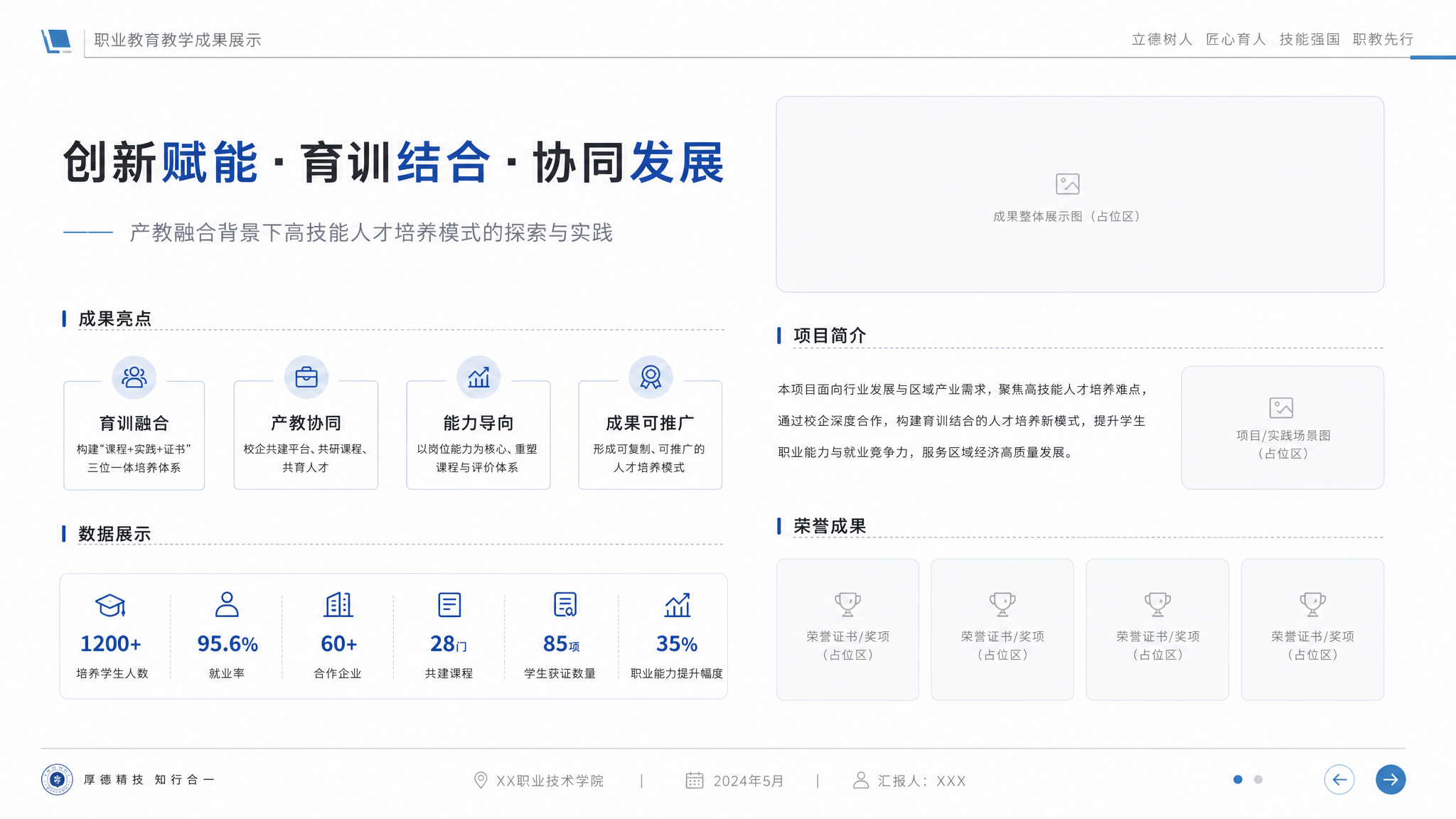Click the 厚德精技 知行合一 motto text
The width and height of the screenshot is (1456, 819).
click(149, 780)
